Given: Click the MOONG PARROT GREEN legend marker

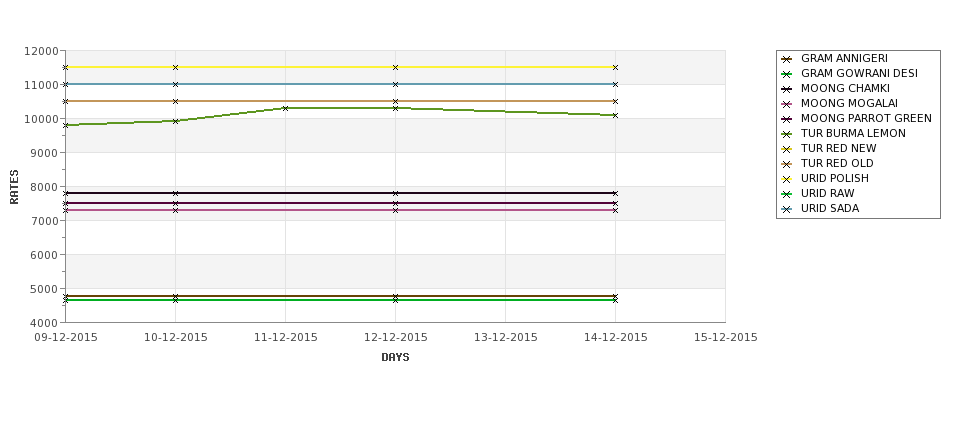Looking at the screenshot, I should 787,119.
